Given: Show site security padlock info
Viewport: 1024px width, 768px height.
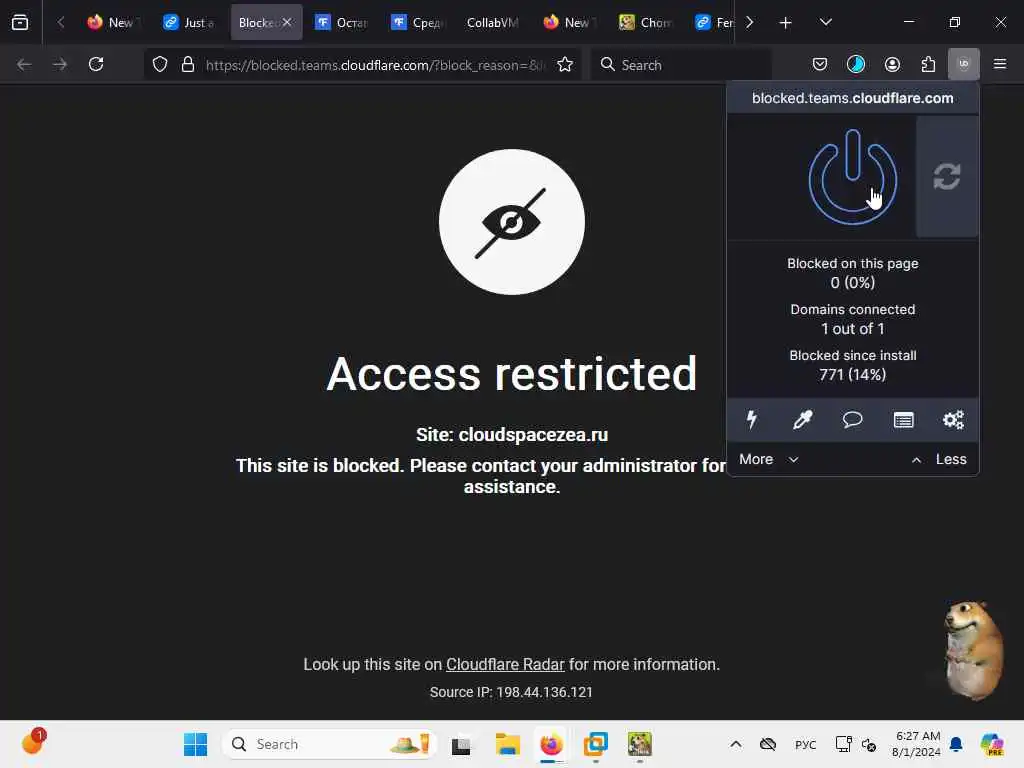Looking at the screenshot, I should [188, 65].
